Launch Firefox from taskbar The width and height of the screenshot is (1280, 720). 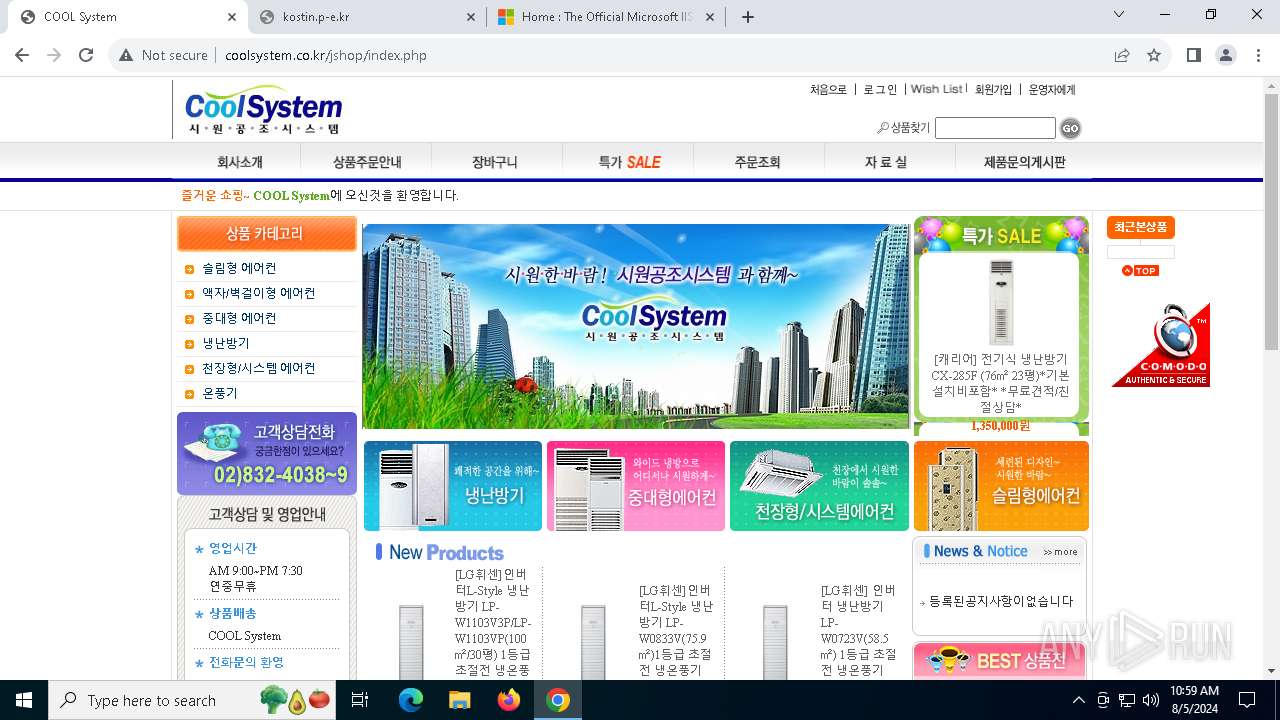[x=509, y=700]
